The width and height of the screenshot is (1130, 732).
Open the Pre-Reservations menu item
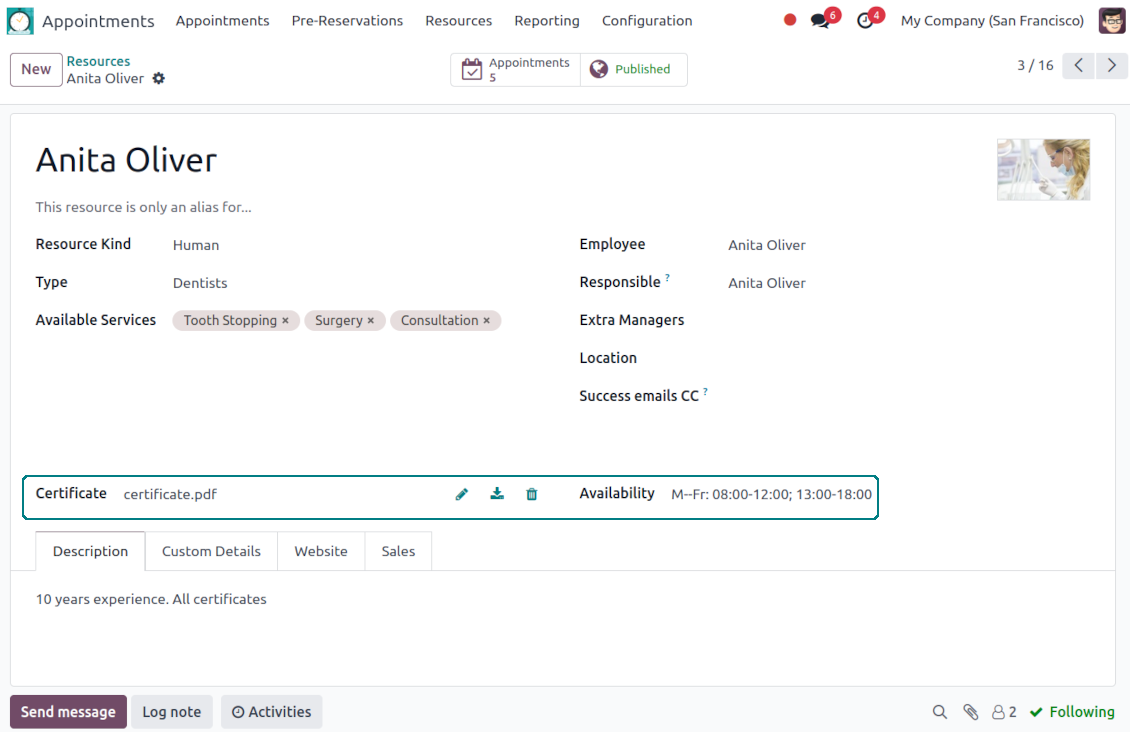347,21
